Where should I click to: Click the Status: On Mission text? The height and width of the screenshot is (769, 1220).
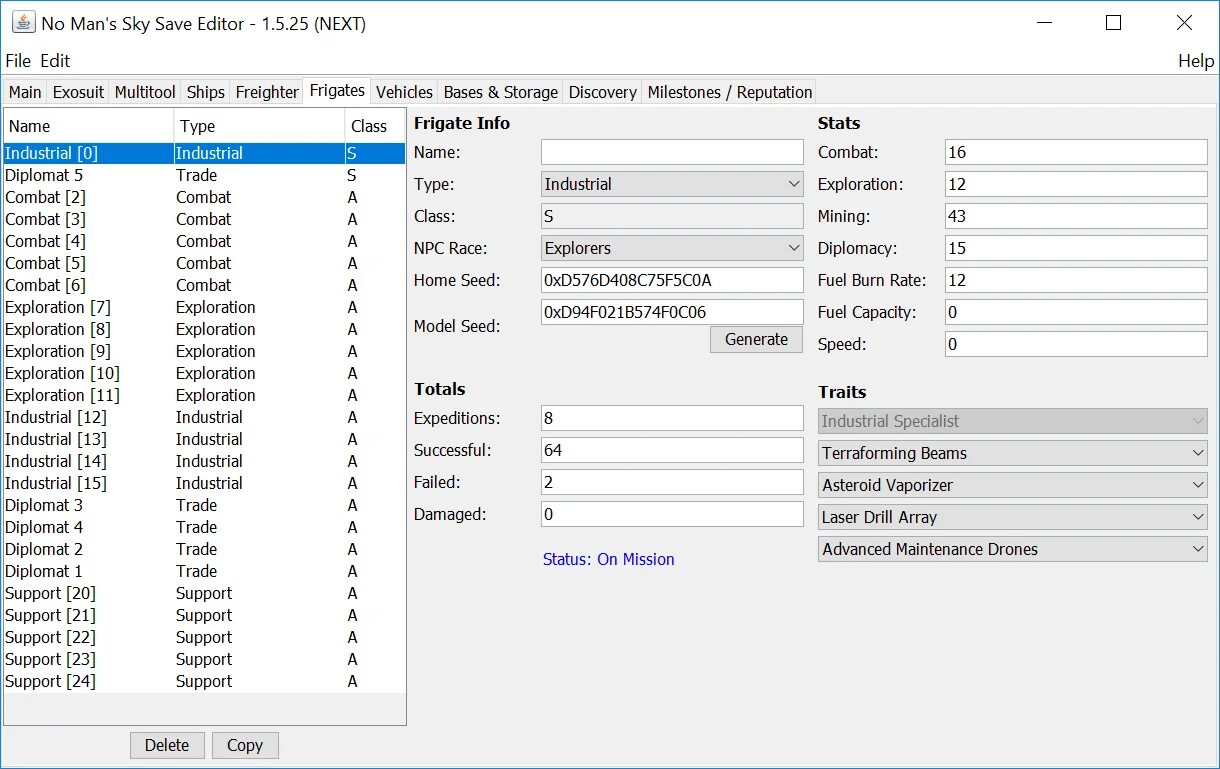[x=608, y=559]
